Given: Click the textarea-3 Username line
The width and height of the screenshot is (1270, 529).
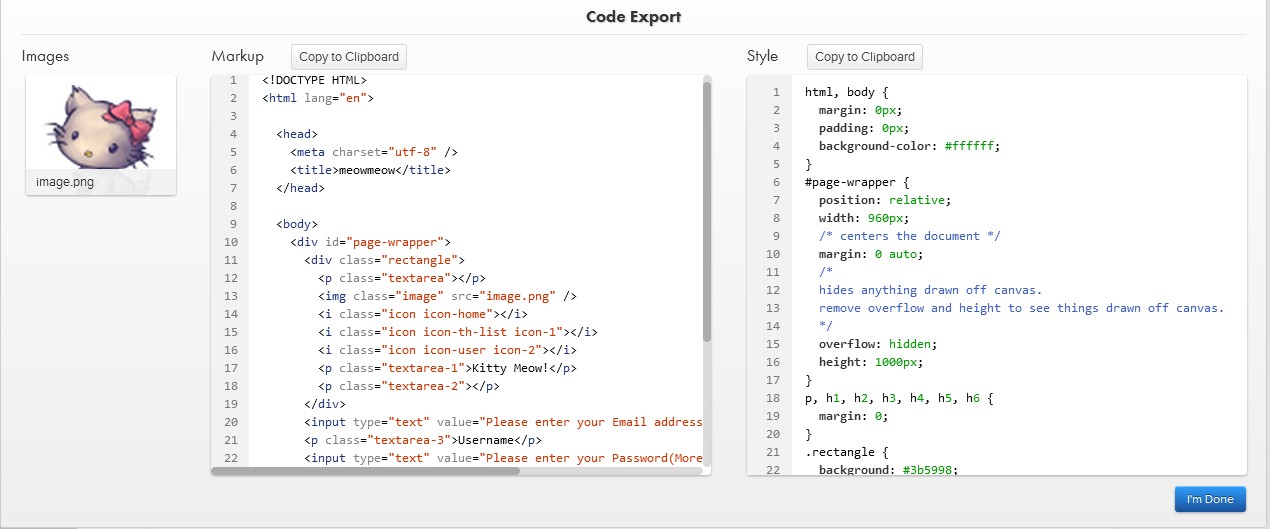Looking at the screenshot, I should pos(423,440).
